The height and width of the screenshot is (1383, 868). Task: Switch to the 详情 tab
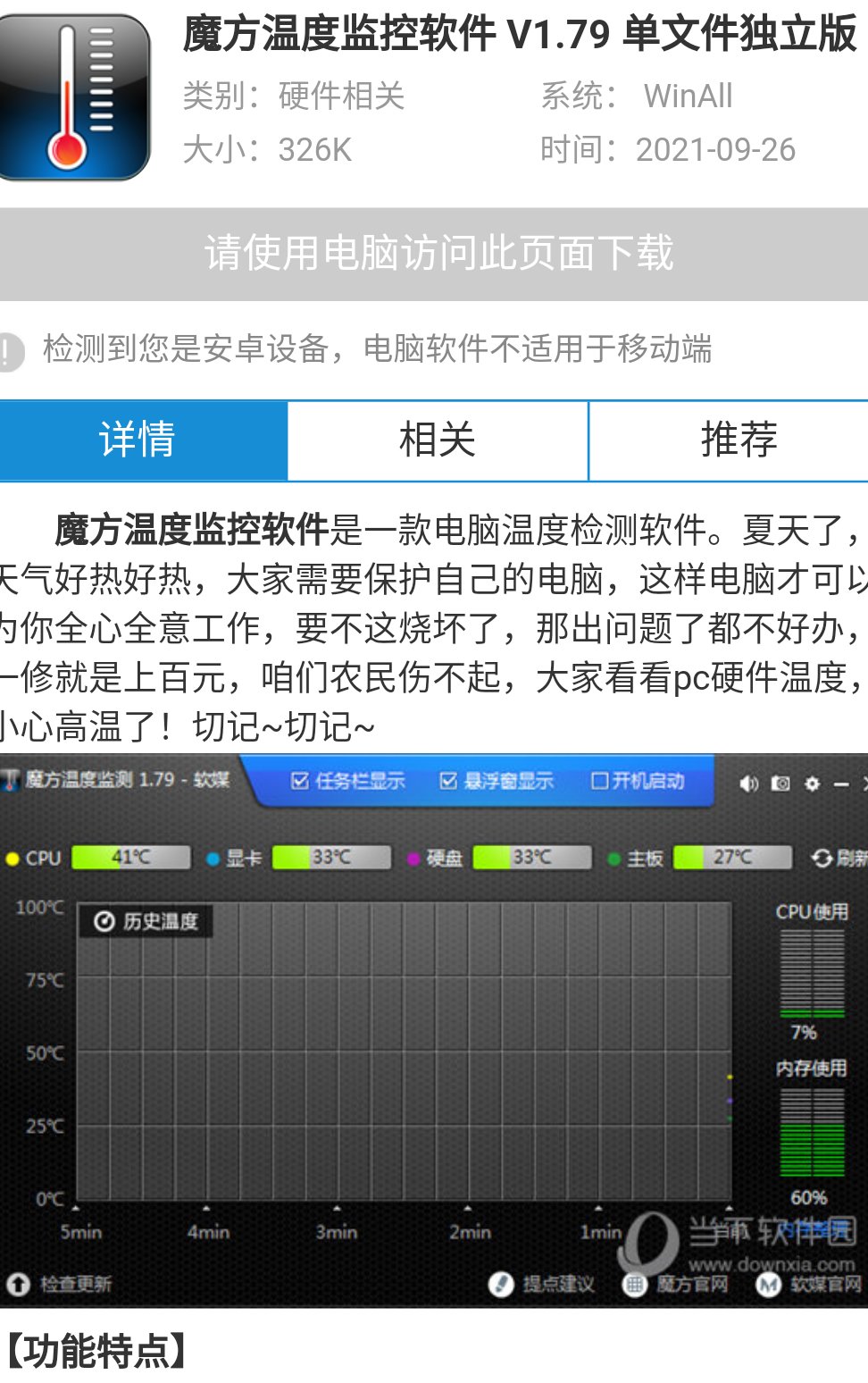[x=144, y=440]
